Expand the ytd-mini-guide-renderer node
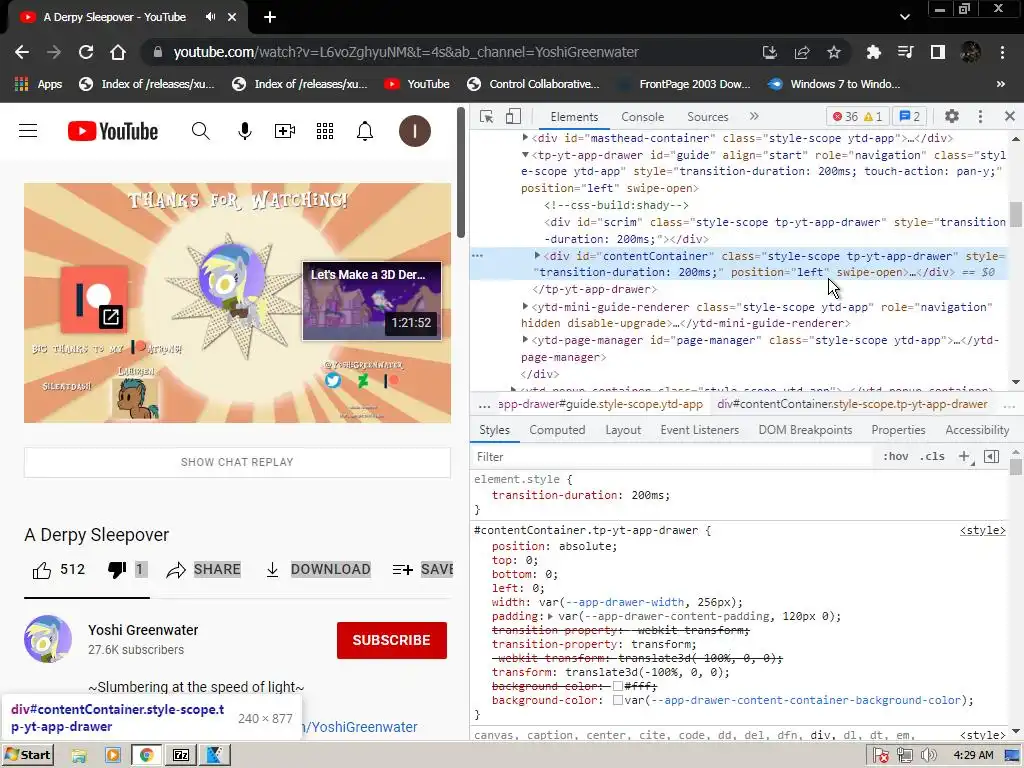 coord(525,306)
